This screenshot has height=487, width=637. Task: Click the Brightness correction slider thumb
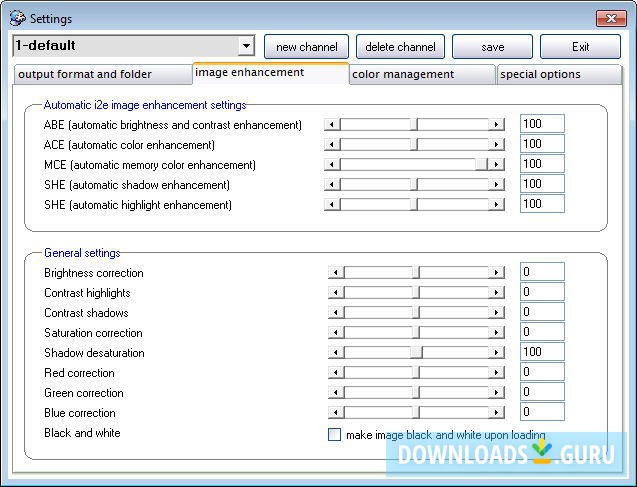416,272
